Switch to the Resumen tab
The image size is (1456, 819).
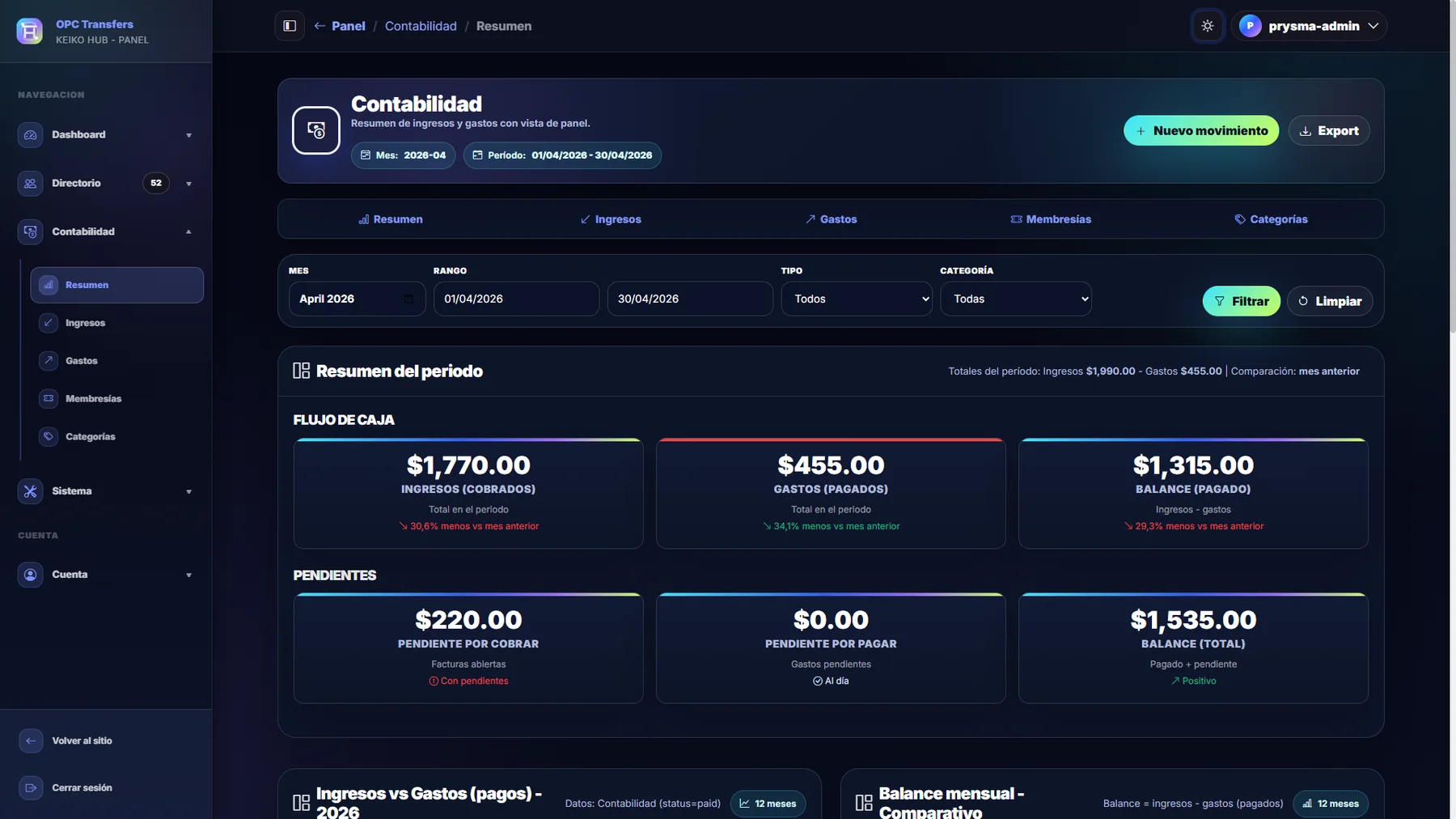pyautogui.click(x=390, y=219)
